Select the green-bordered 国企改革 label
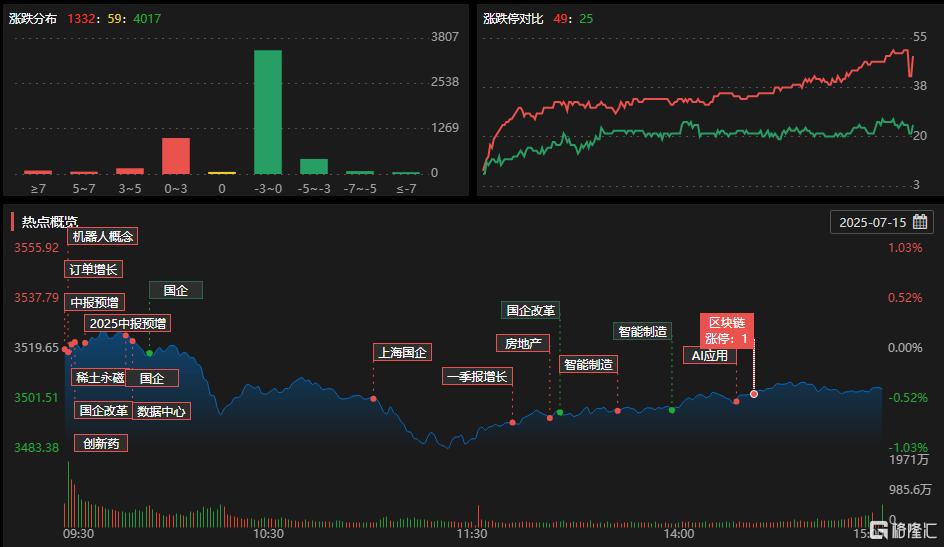This screenshot has width=944, height=547. tap(530, 310)
